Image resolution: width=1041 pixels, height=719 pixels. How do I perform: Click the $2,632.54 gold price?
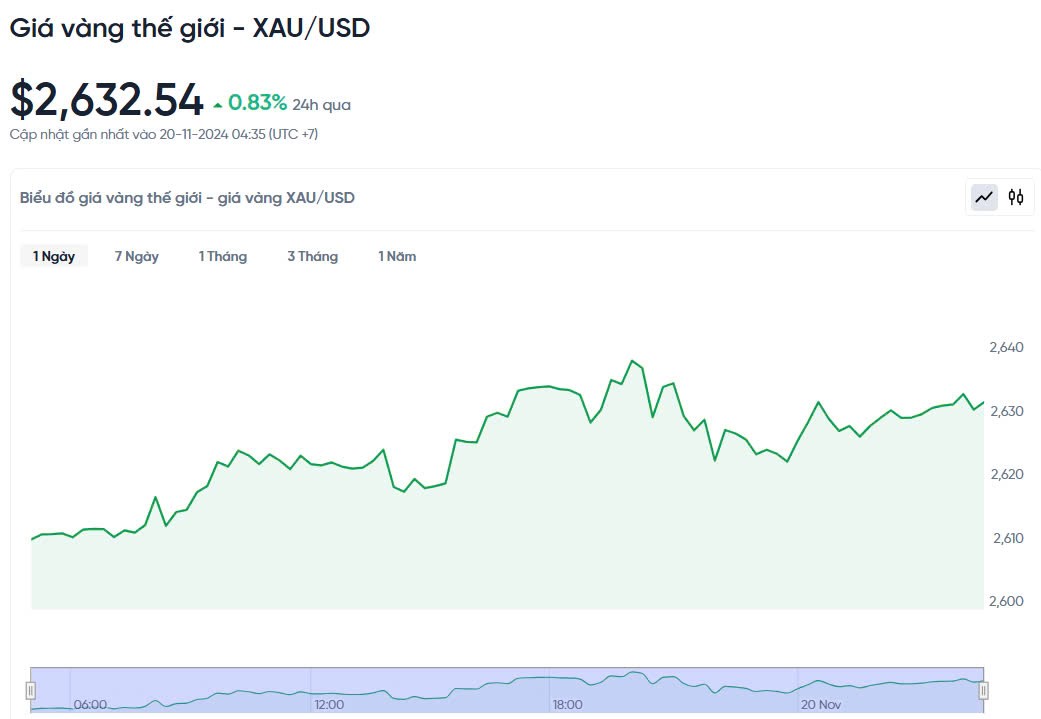click(107, 100)
